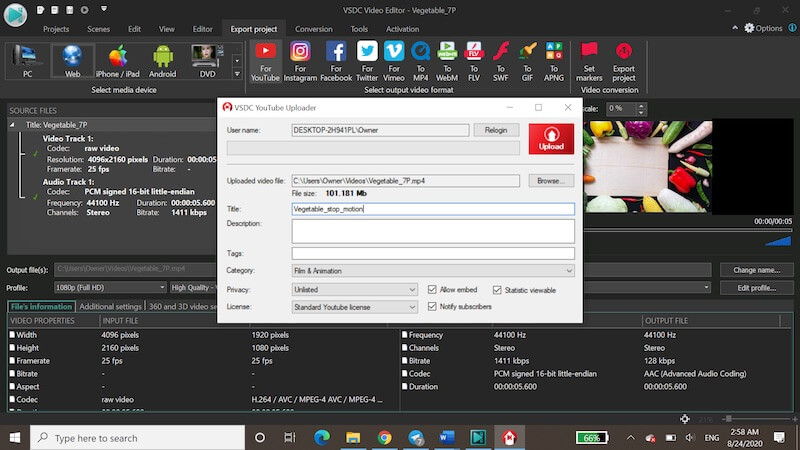Click the Tags input field
Screen dimensions: 800x450
pyautogui.click(x=433, y=253)
